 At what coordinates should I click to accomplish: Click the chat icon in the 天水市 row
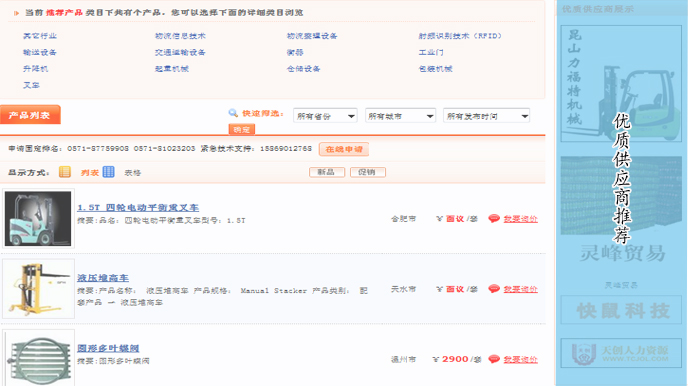(x=494, y=289)
